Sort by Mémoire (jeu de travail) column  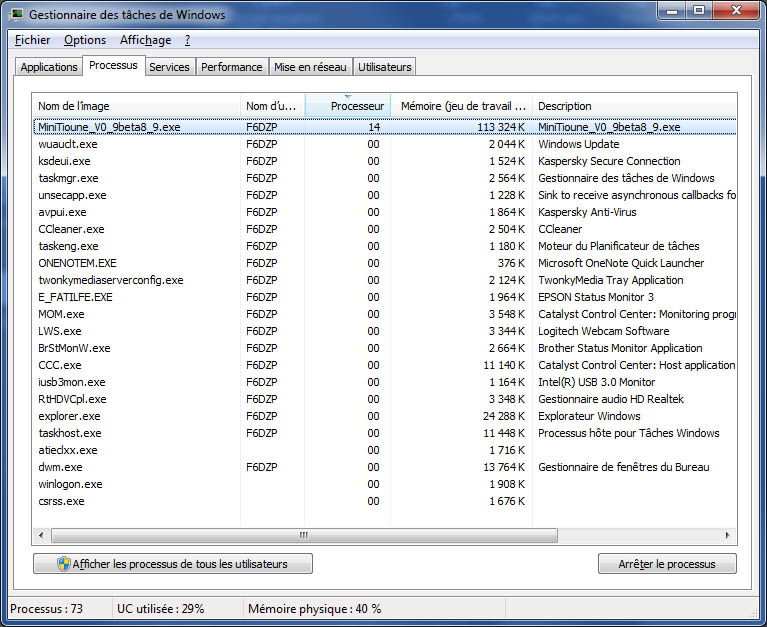point(461,106)
